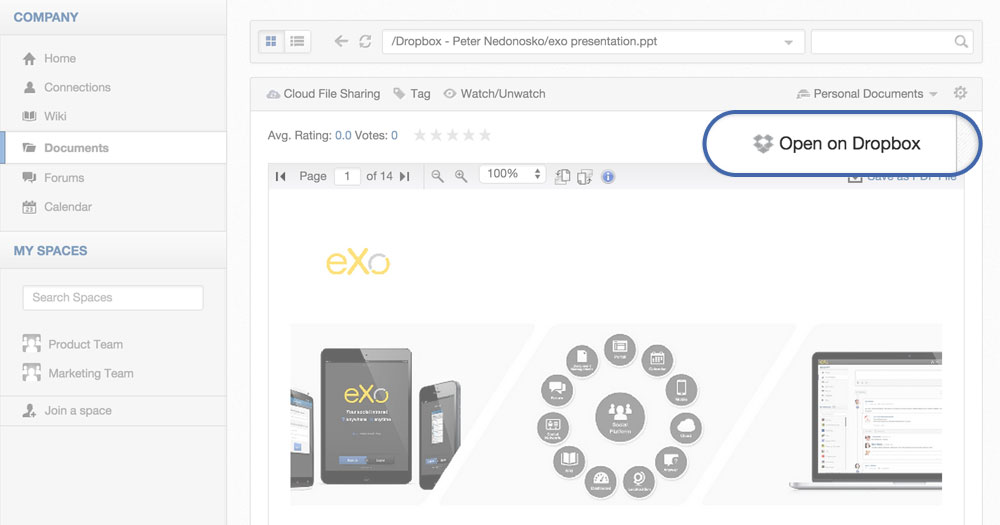Viewport: 1000px width, 525px height.
Task: Click the Social Platform circle in slide
Action: tap(620, 417)
